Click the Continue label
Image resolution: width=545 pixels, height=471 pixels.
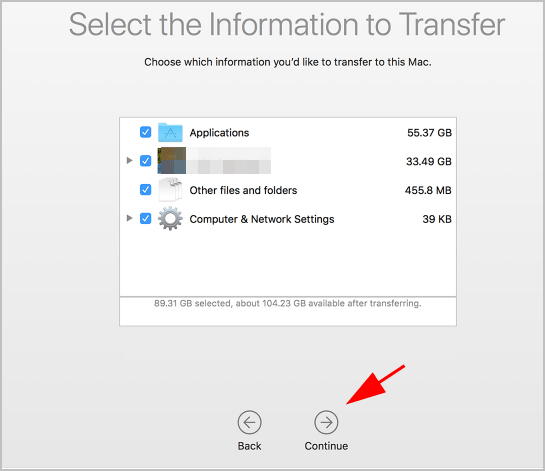[x=326, y=446]
